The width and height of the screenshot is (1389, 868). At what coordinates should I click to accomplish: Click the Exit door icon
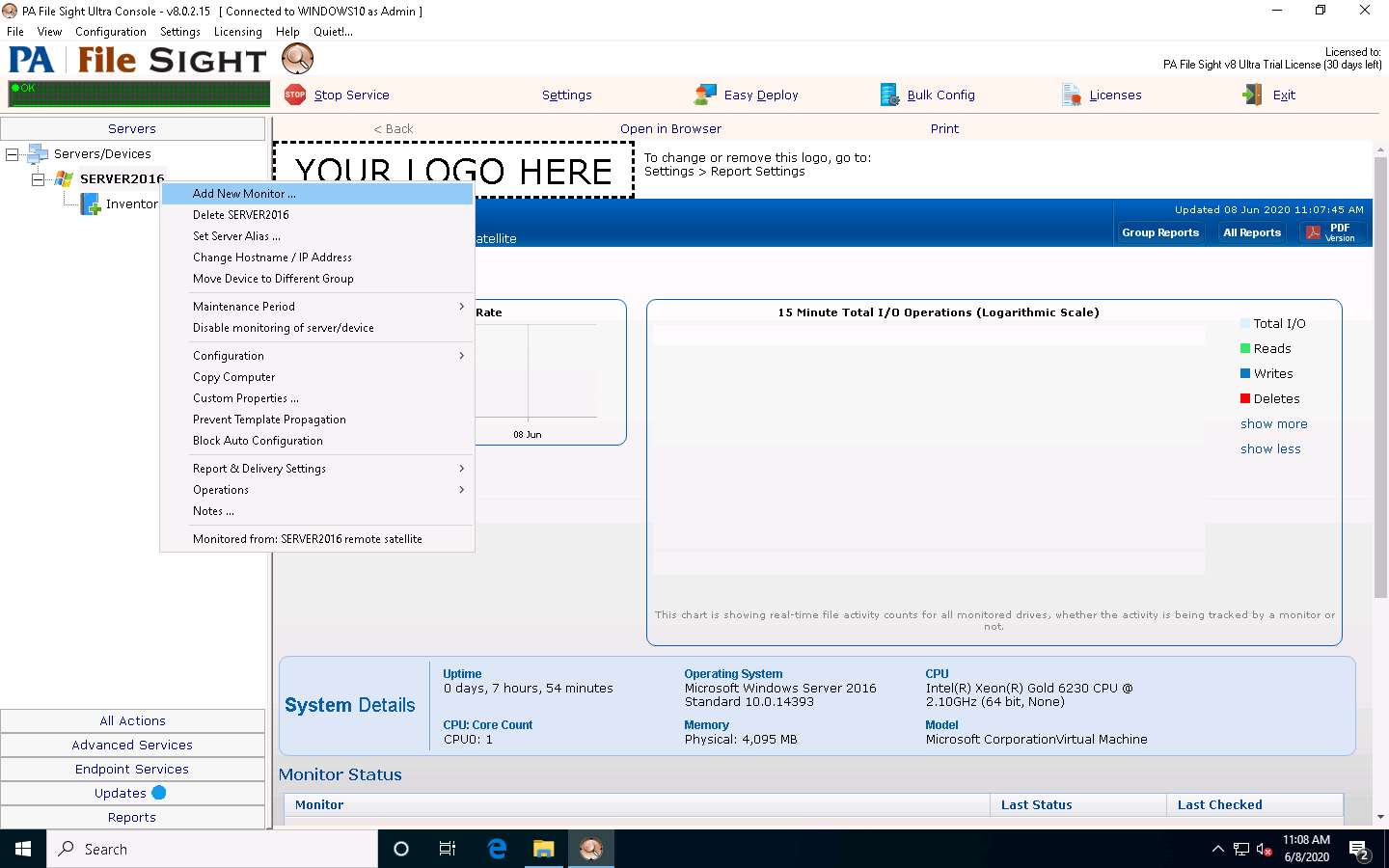pyautogui.click(x=1252, y=95)
